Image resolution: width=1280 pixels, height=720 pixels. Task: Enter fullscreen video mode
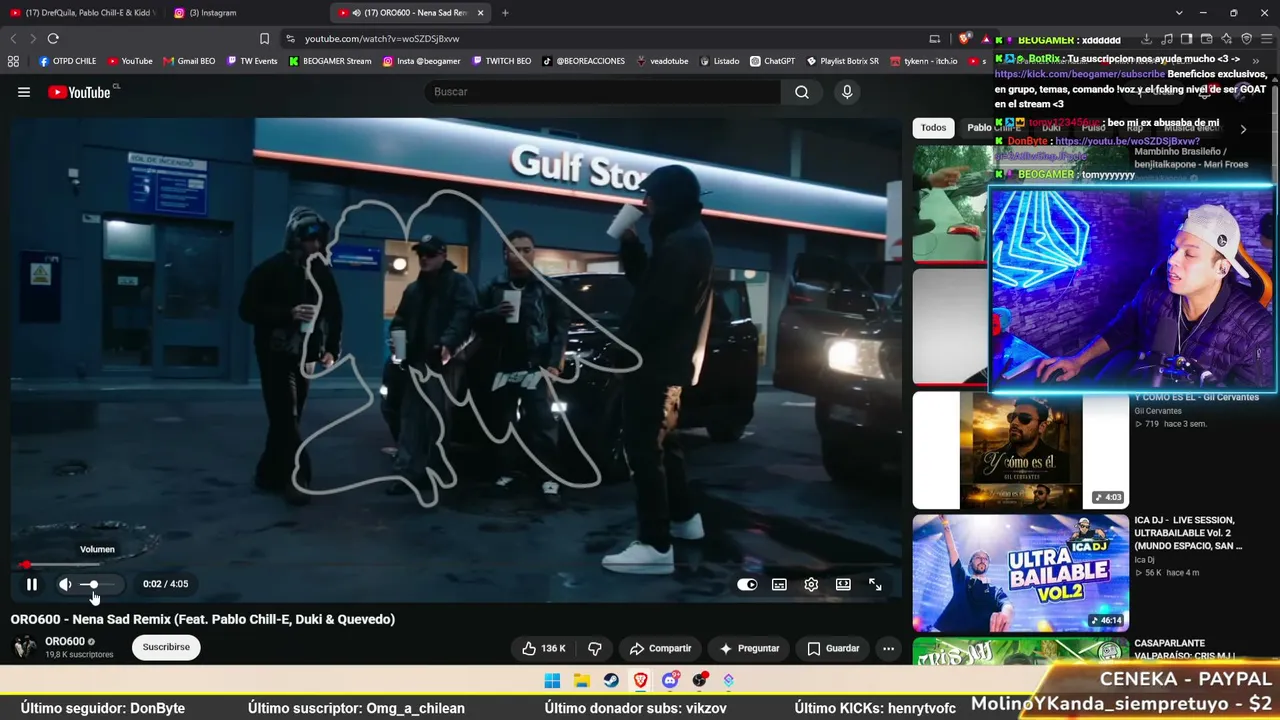click(875, 584)
